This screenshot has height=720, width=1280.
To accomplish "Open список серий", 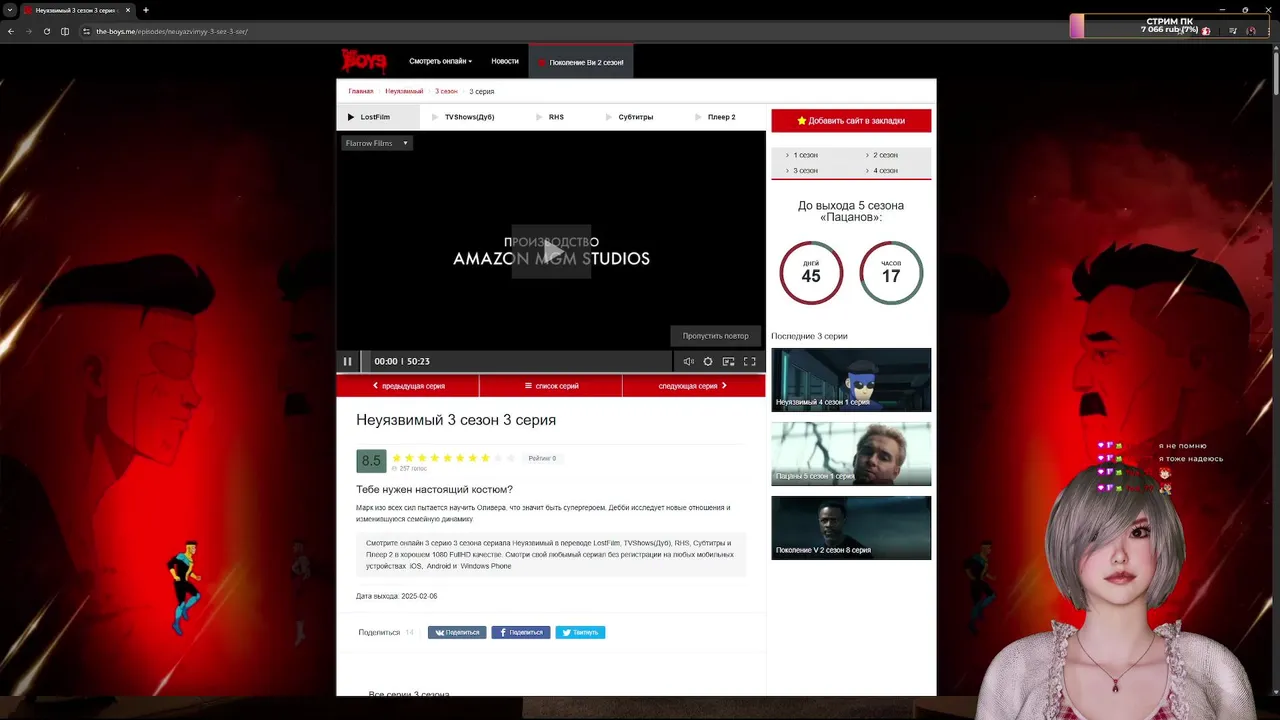I will click(551, 386).
